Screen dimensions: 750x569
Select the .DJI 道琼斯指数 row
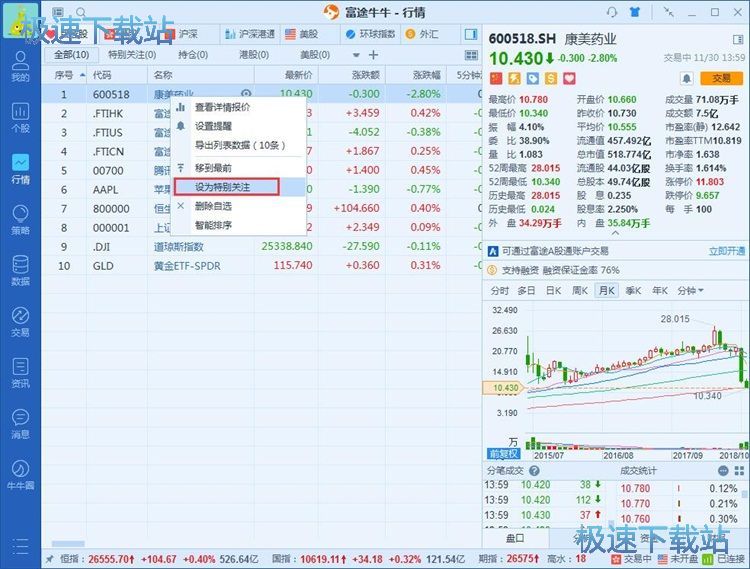pyautogui.click(x=261, y=247)
